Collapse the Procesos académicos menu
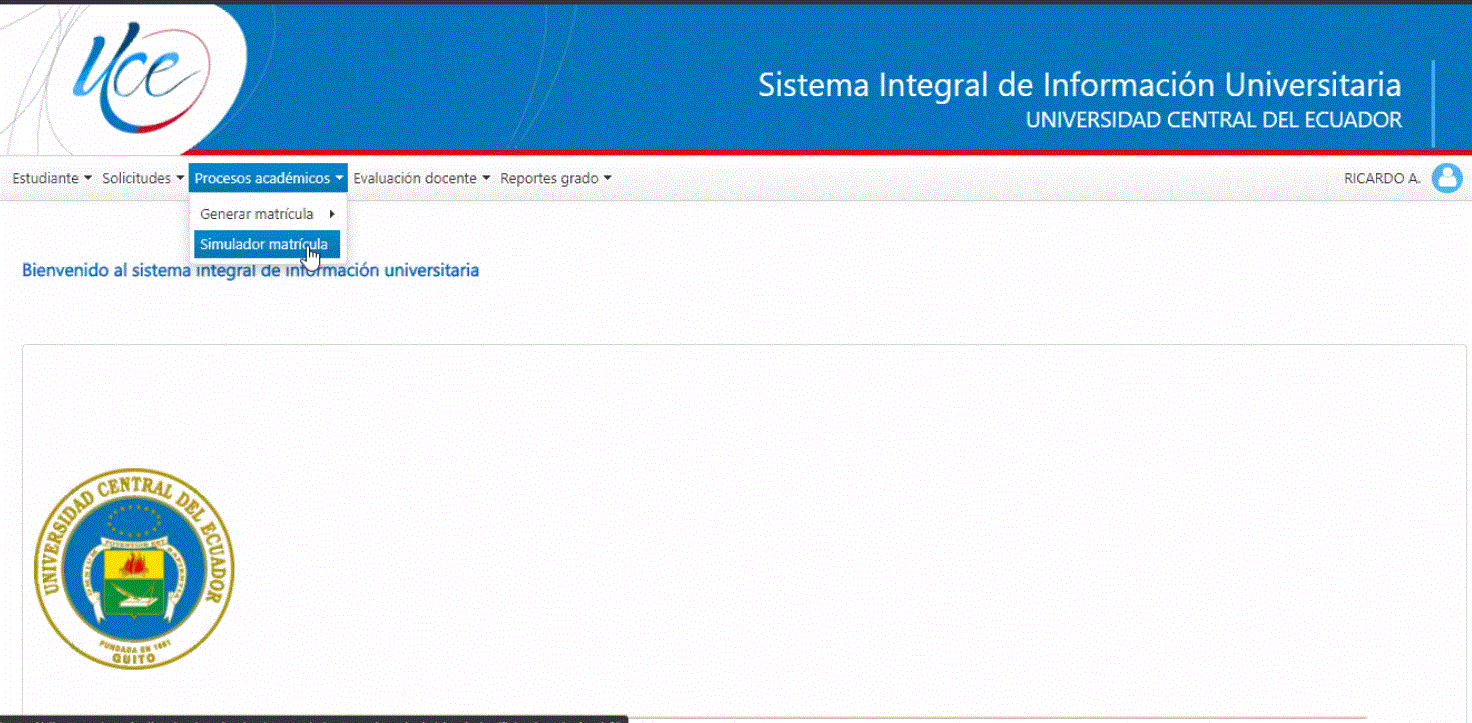This screenshot has width=1472, height=723. tap(268, 178)
